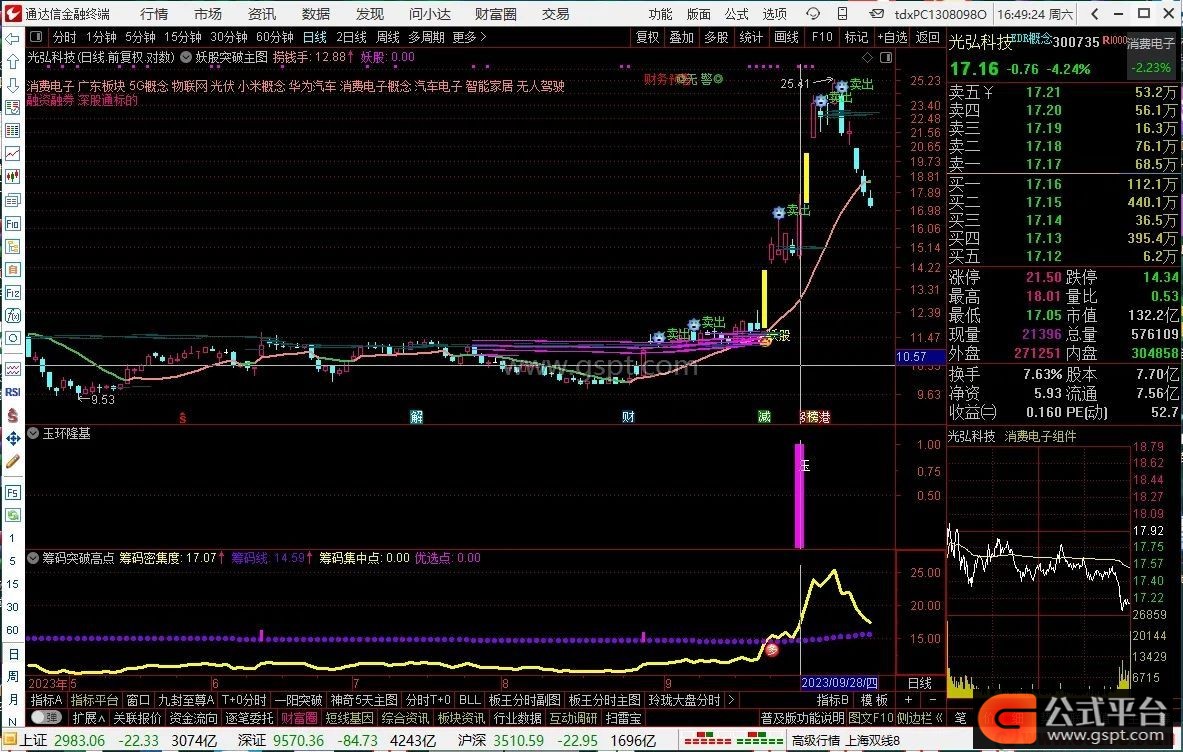
Task: Select the pencil drawing tool icon
Action: [x=13, y=462]
